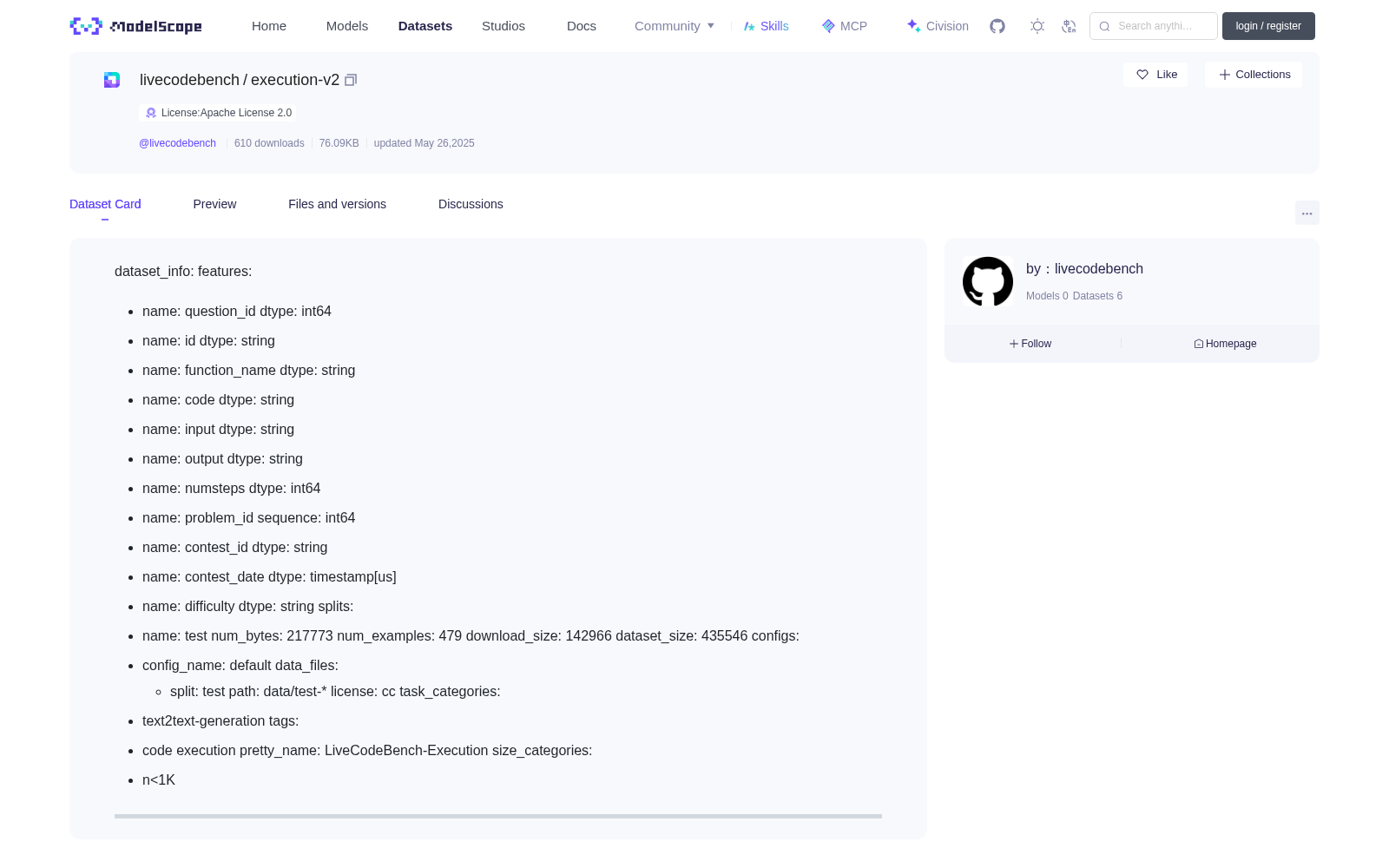Click the 'n<1K' list item

159,780
